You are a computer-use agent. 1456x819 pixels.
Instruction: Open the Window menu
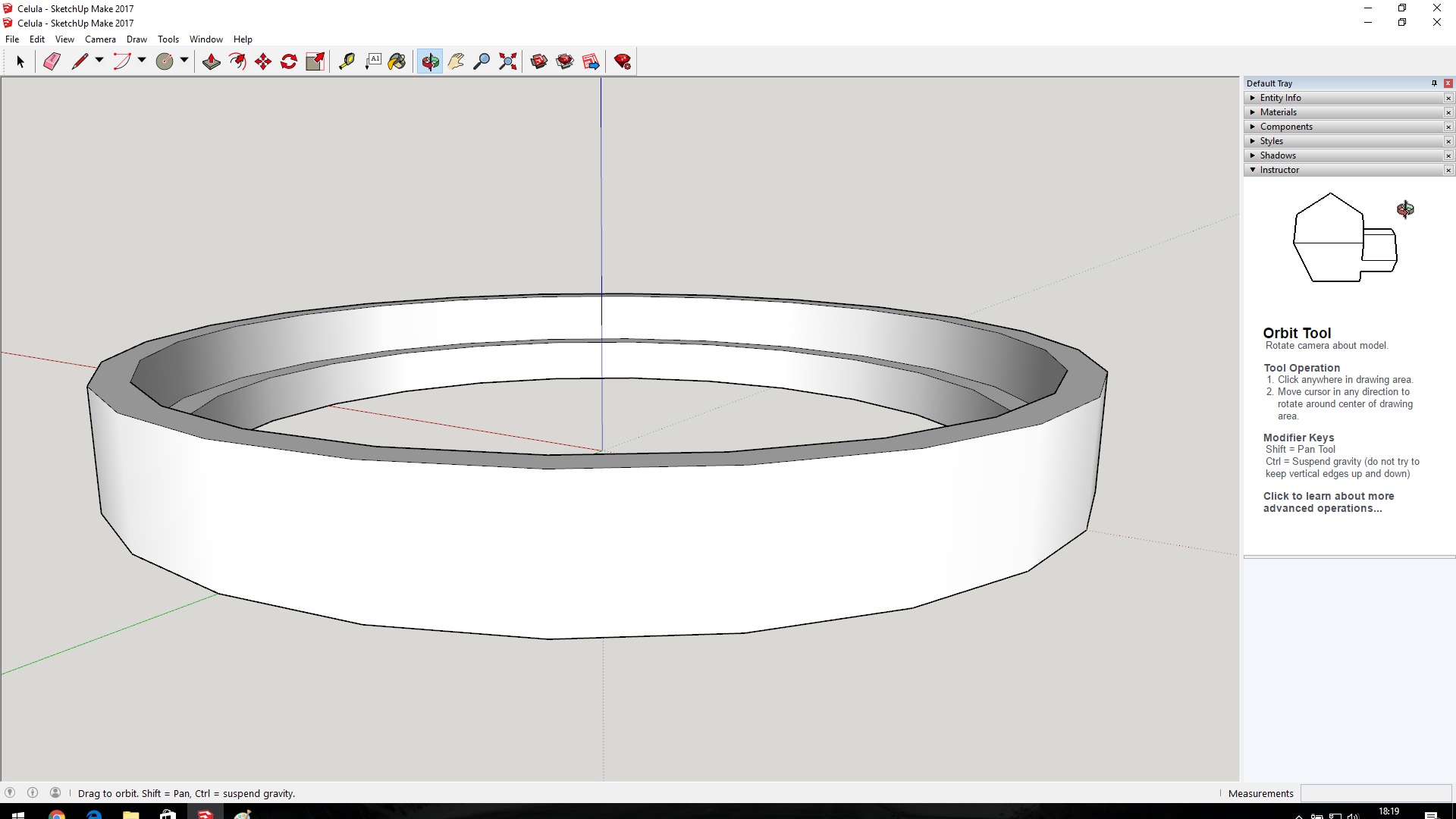(x=206, y=39)
